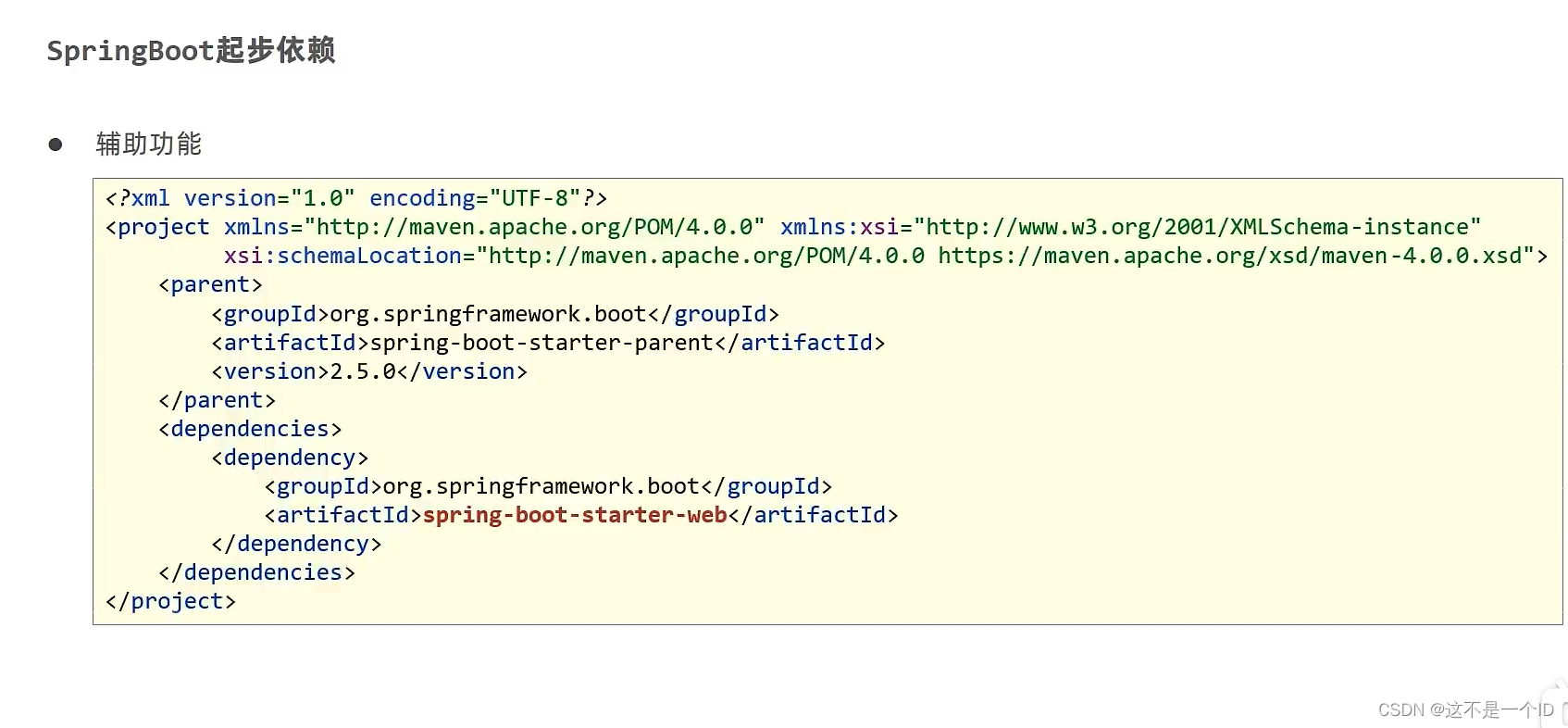Click the version 2.5.0 line

tap(369, 371)
